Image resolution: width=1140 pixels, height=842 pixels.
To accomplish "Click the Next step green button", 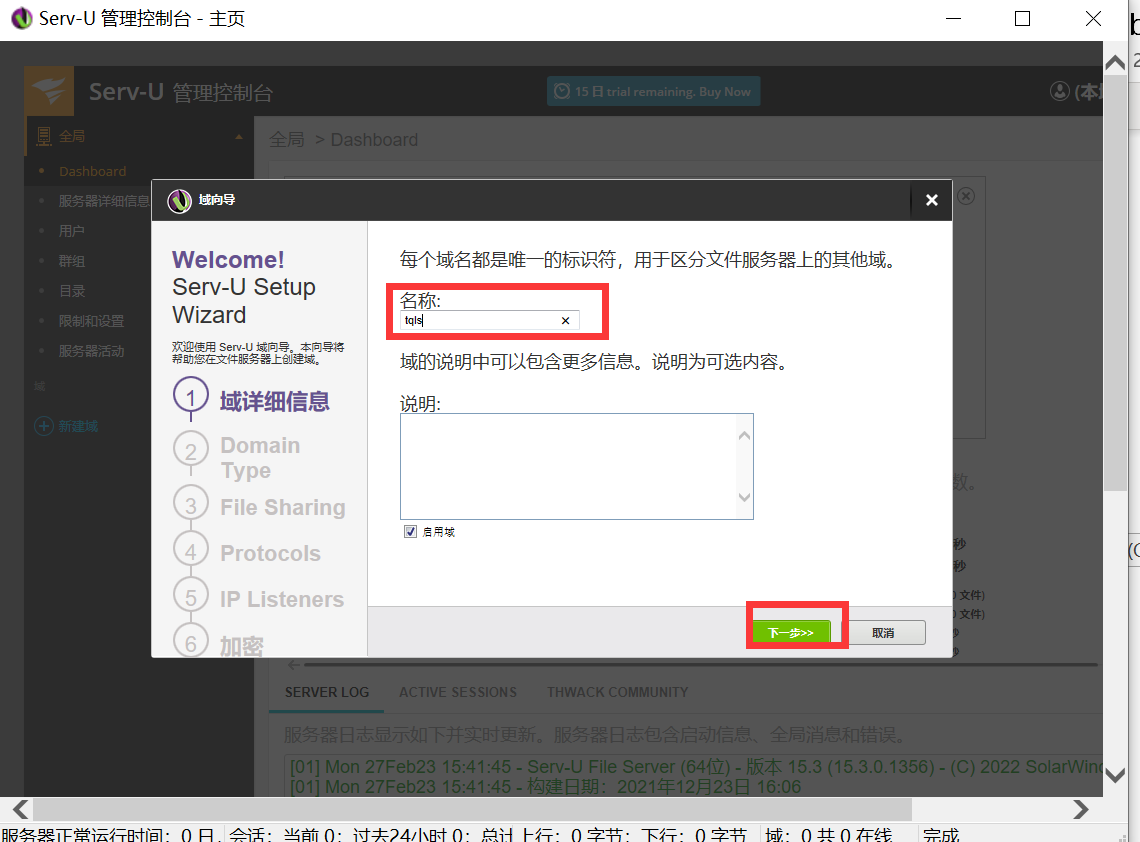I will click(x=790, y=632).
